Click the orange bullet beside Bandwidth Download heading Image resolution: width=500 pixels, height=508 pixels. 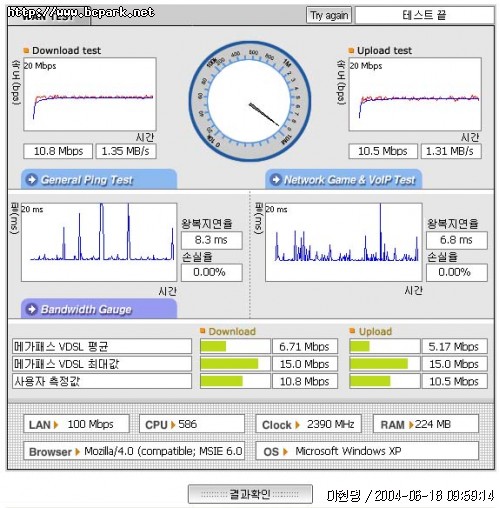click(x=202, y=331)
